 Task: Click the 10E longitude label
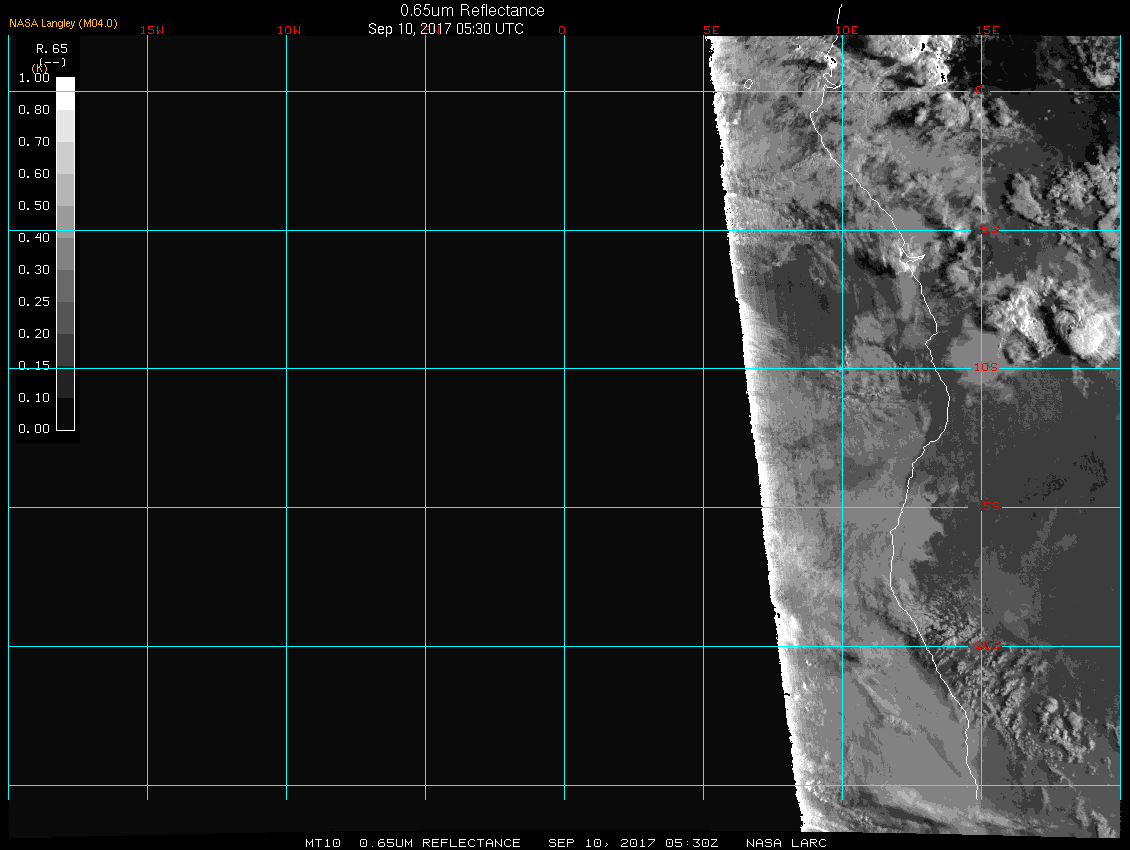click(847, 30)
